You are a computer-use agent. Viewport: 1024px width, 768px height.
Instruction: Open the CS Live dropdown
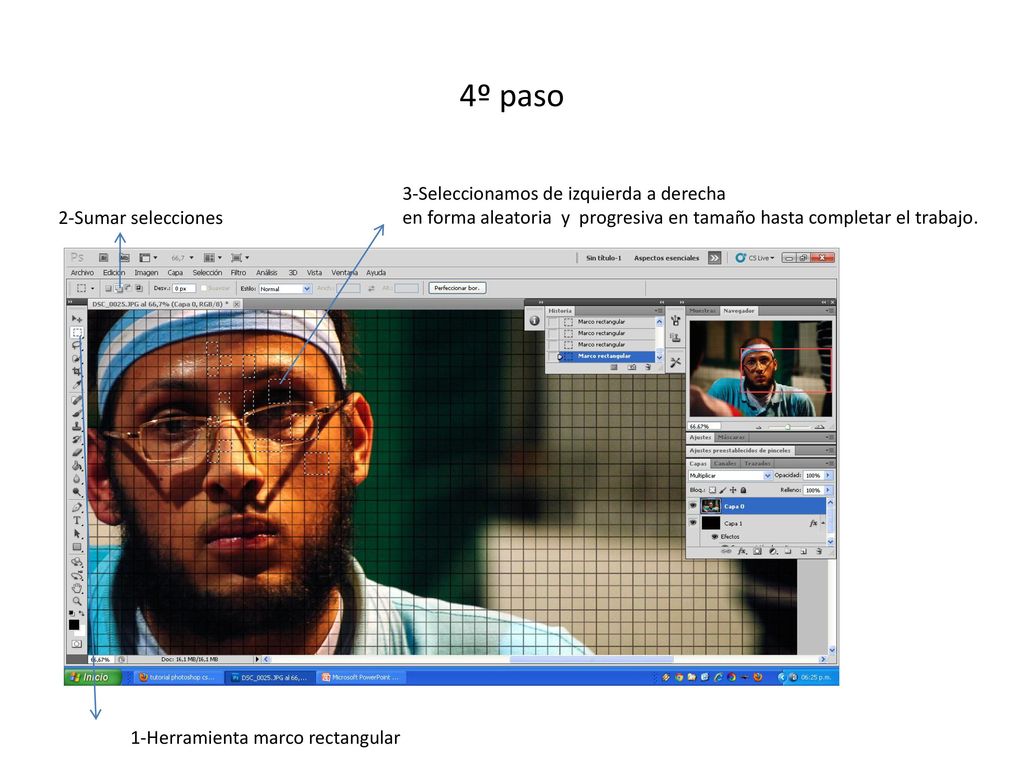pyautogui.click(x=755, y=258)
